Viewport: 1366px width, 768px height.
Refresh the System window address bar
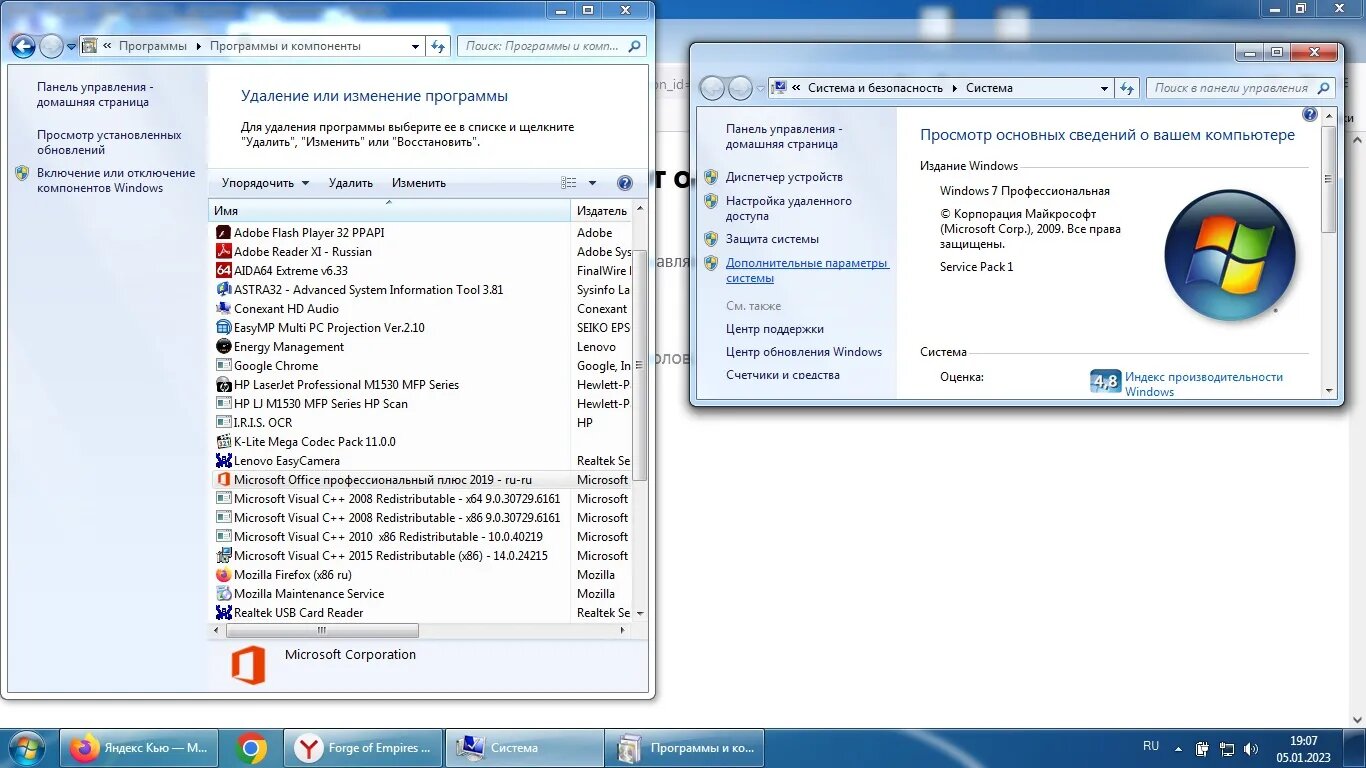pos(1127,88)
